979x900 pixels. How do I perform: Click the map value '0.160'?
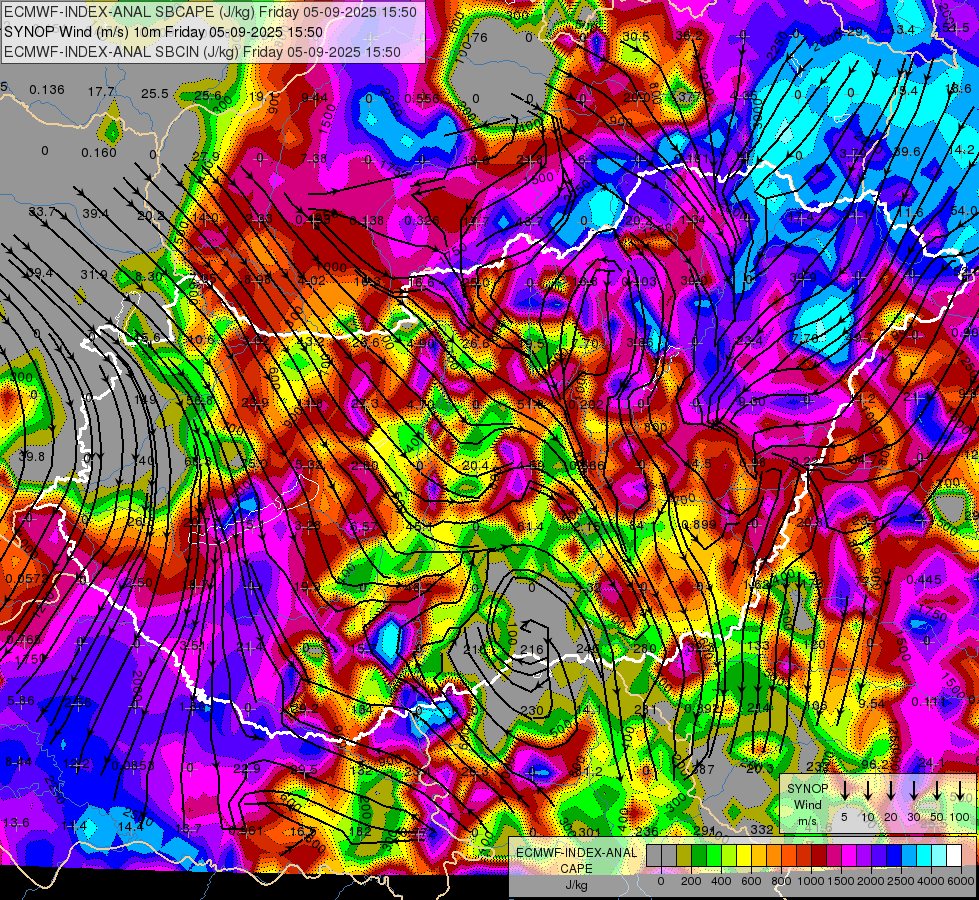pos(99,152)
